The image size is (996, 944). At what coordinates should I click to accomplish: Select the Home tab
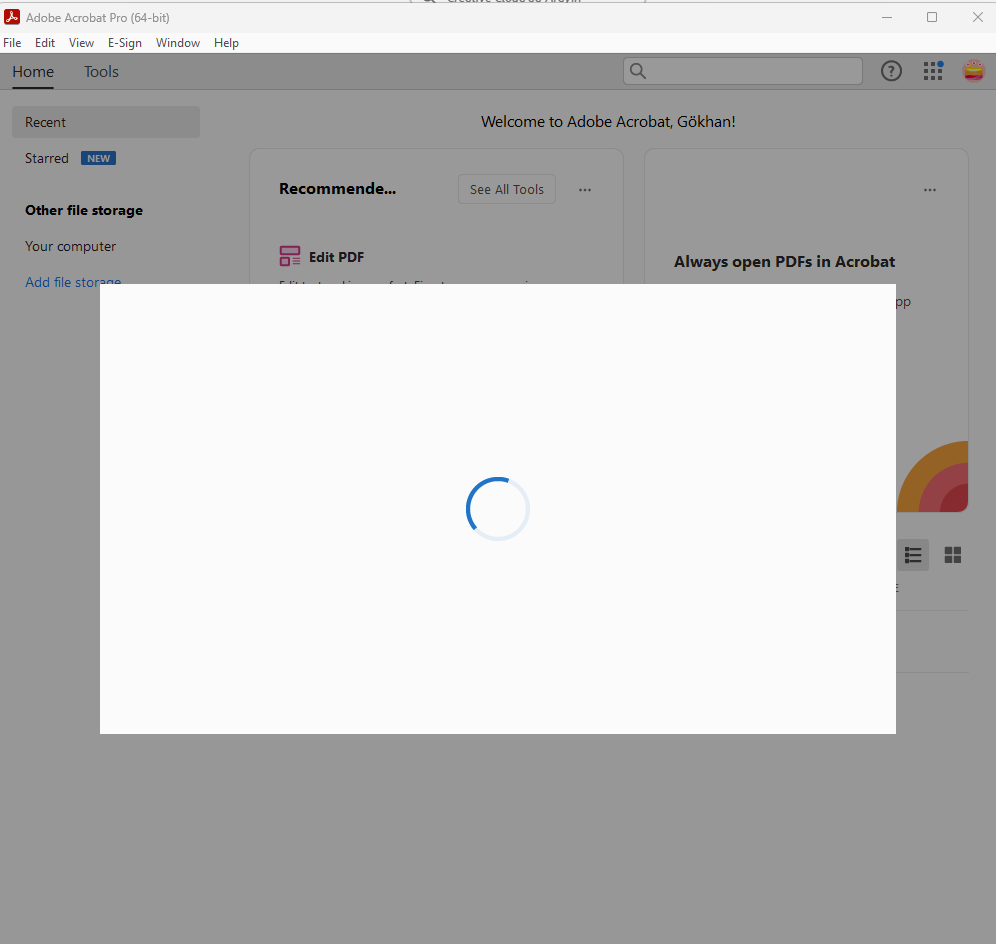point(33,72)
